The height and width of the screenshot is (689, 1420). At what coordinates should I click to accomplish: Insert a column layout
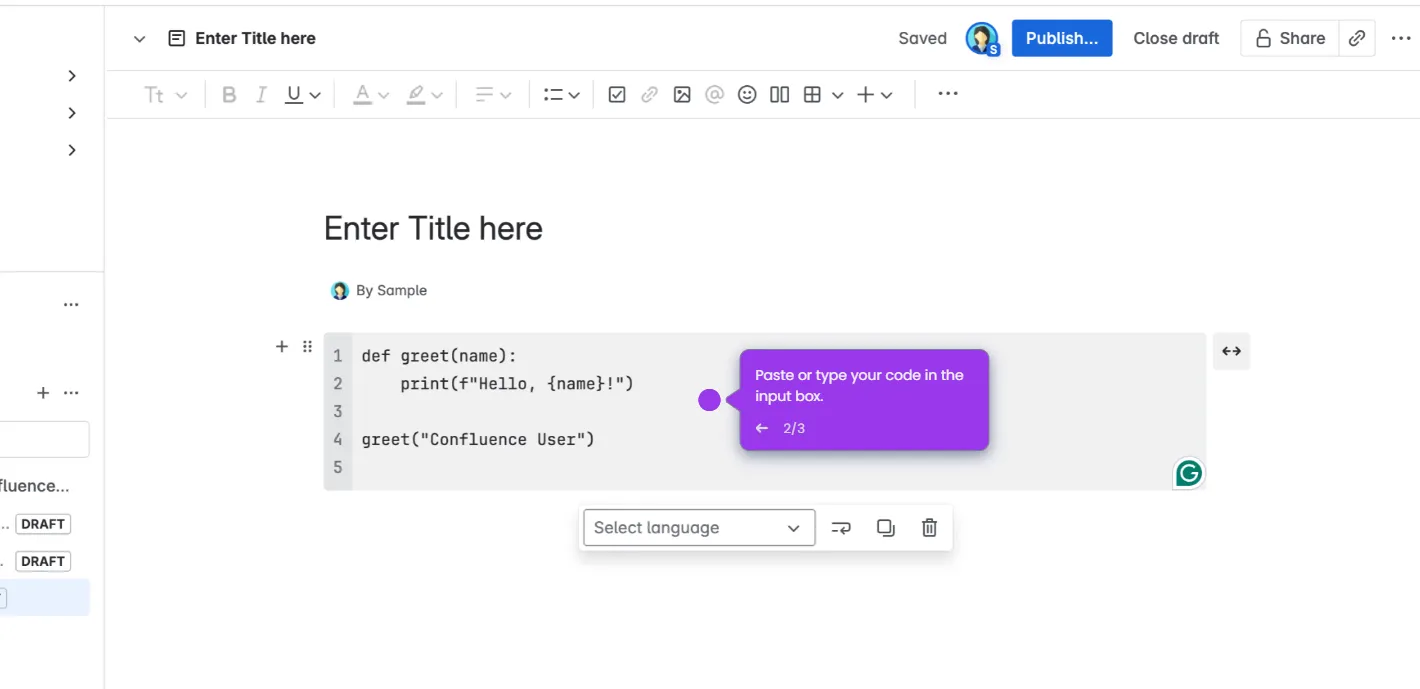[x=780, y=95]
